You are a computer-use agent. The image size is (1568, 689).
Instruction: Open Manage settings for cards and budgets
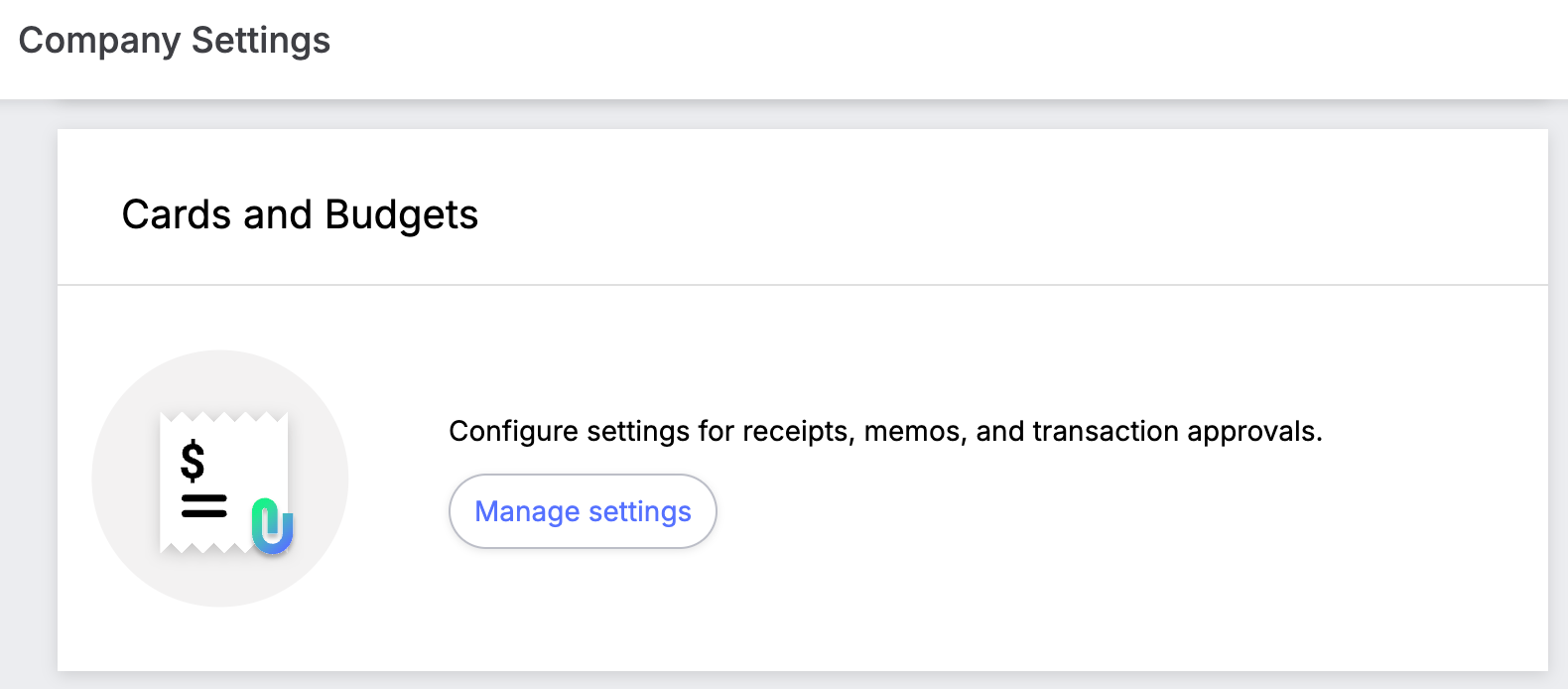tap(583, 511)
